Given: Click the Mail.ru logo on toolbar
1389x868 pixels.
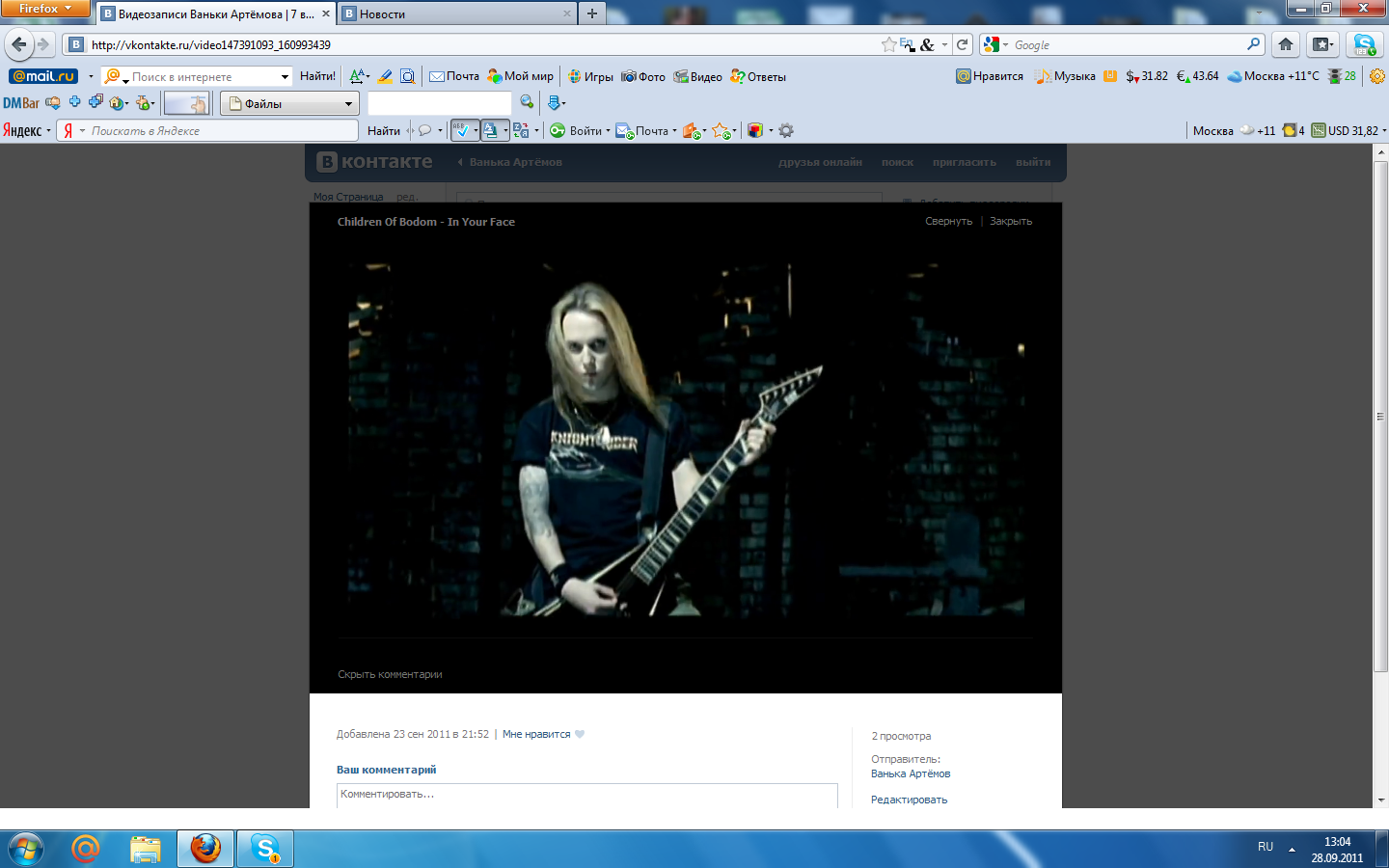Looking at the screenshot, I should 43,76.
